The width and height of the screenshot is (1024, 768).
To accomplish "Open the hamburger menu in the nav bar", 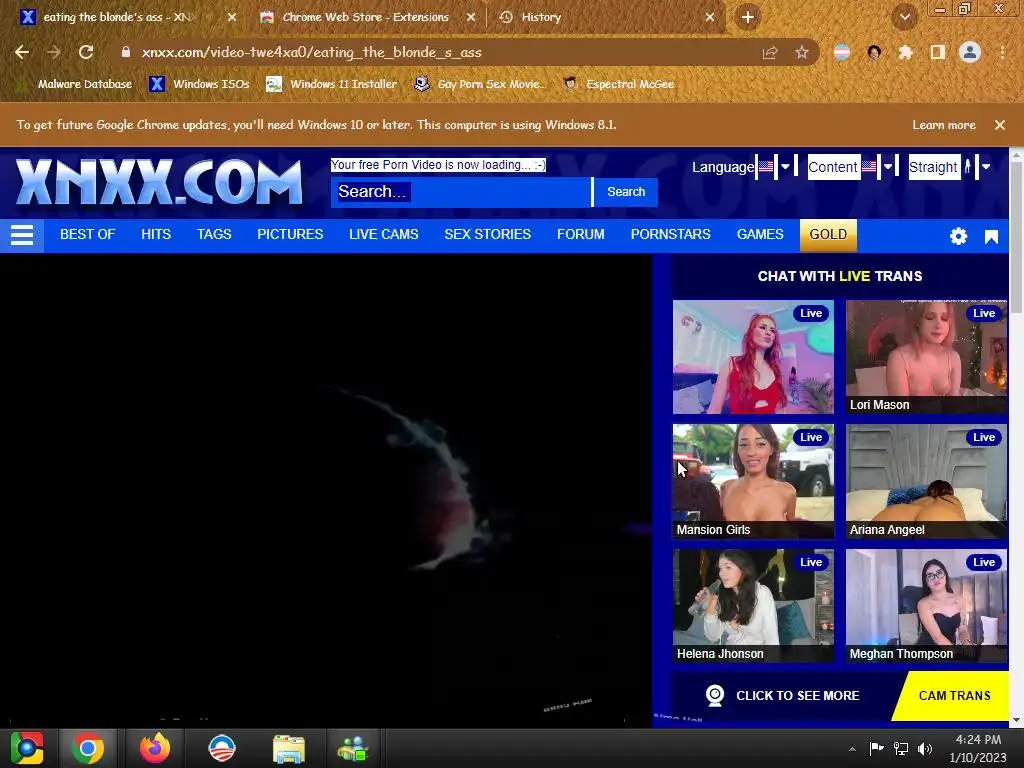I will pyautogui.click(x=22, y=235).
